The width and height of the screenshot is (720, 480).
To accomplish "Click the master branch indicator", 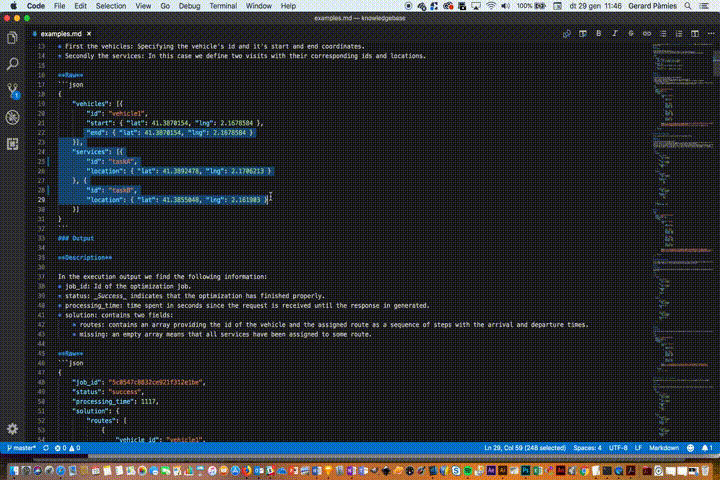I will click(x=21, y=448).
